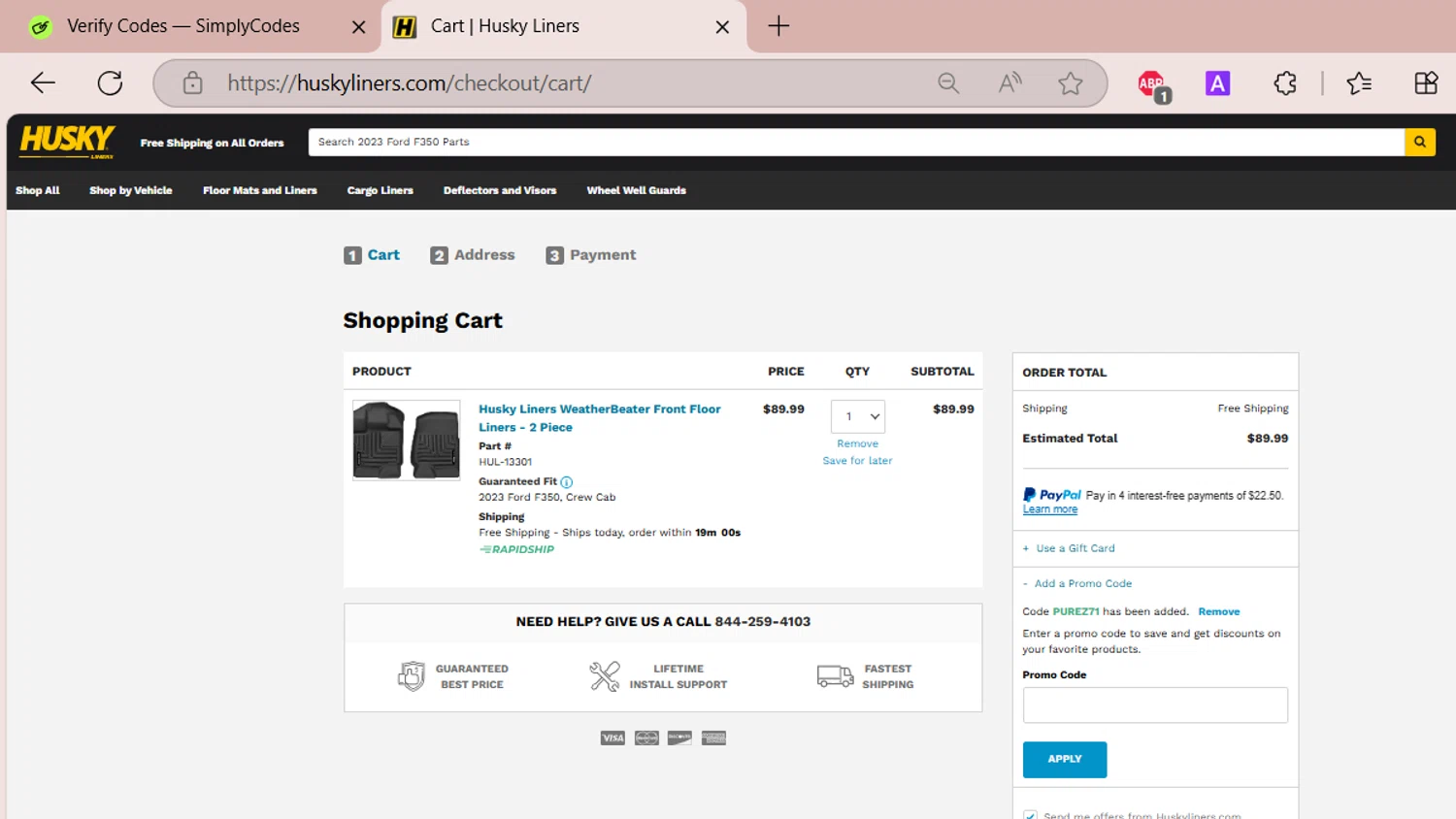This screenshot has height=819, width=1456.
Task: Open PayPal Learn more link
Action: (x=1049, y=509)
